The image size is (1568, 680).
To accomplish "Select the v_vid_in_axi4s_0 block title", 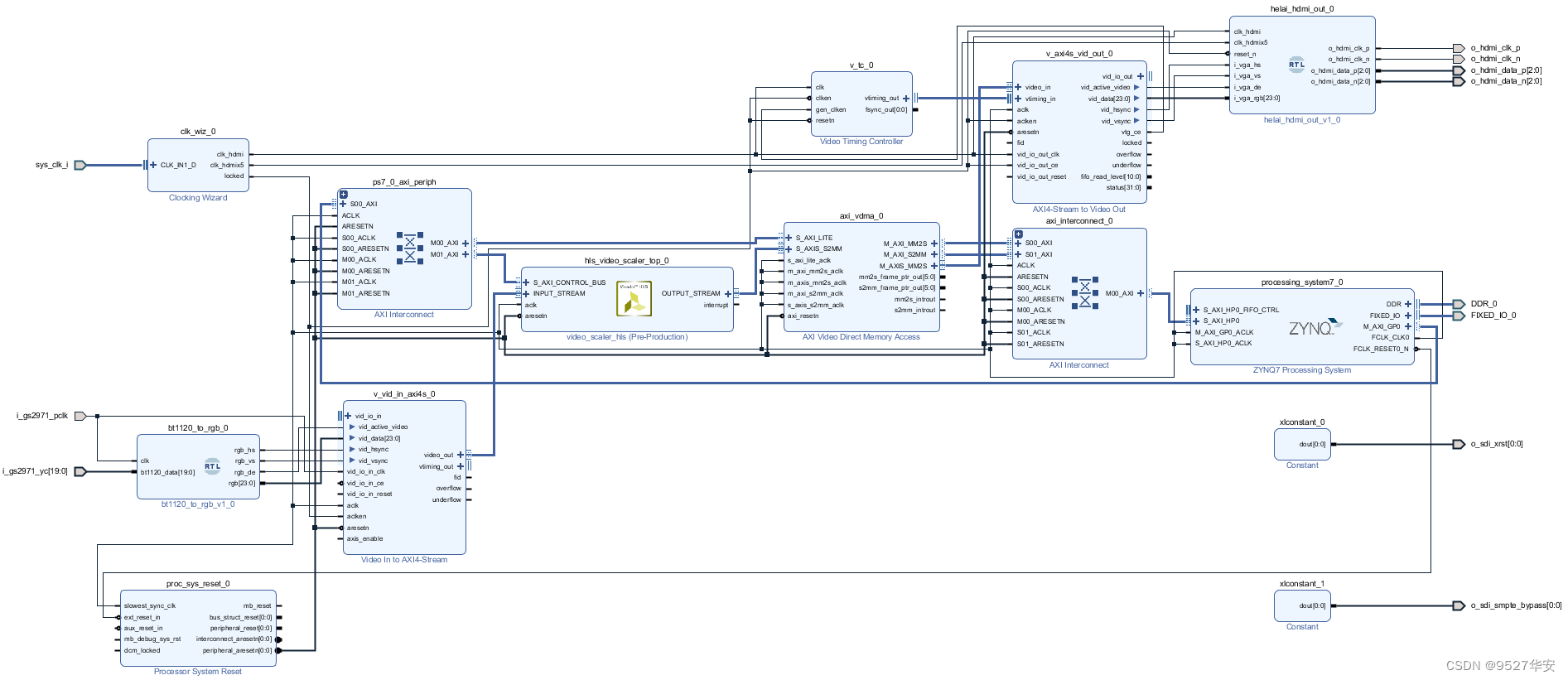I will tap(404, 394).
